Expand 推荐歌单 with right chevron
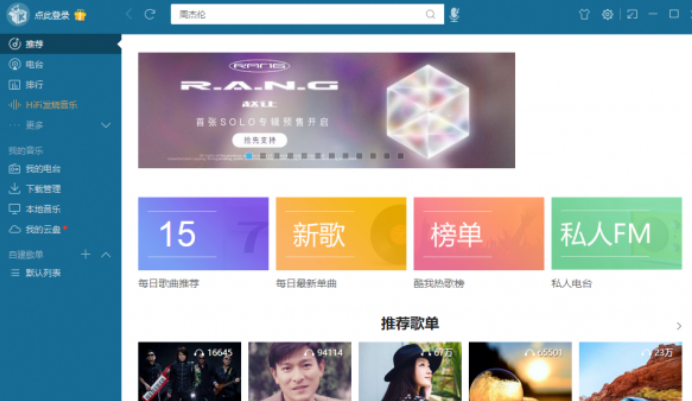 pos(679,326)
